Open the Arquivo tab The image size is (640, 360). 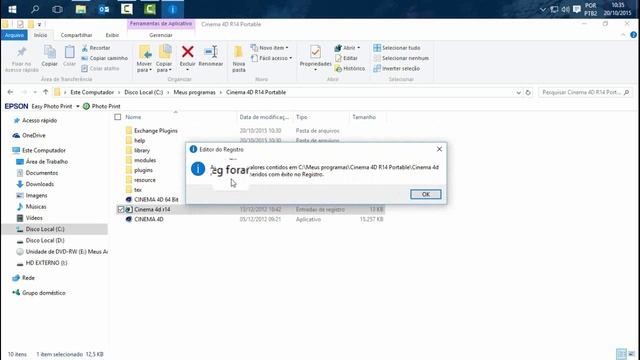coord(14,35)
